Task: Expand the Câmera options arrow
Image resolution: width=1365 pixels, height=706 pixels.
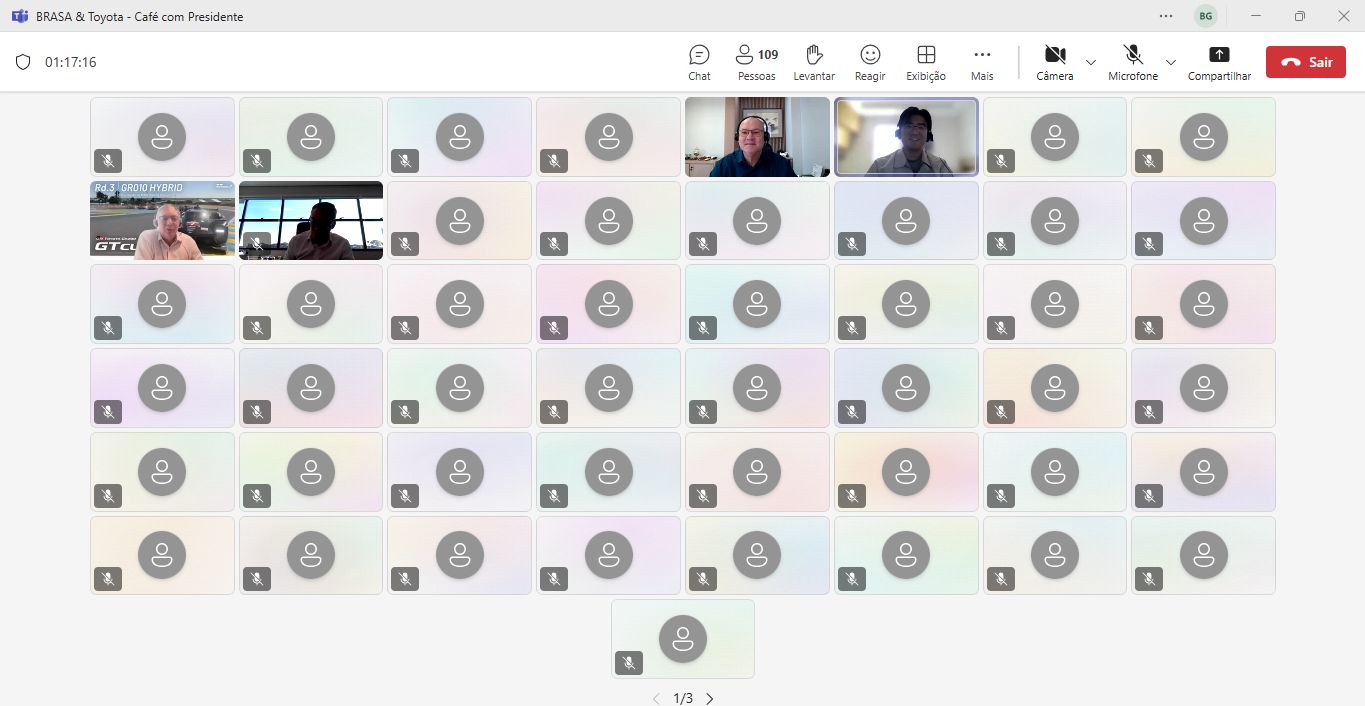Action: [x=1091, y=62]
